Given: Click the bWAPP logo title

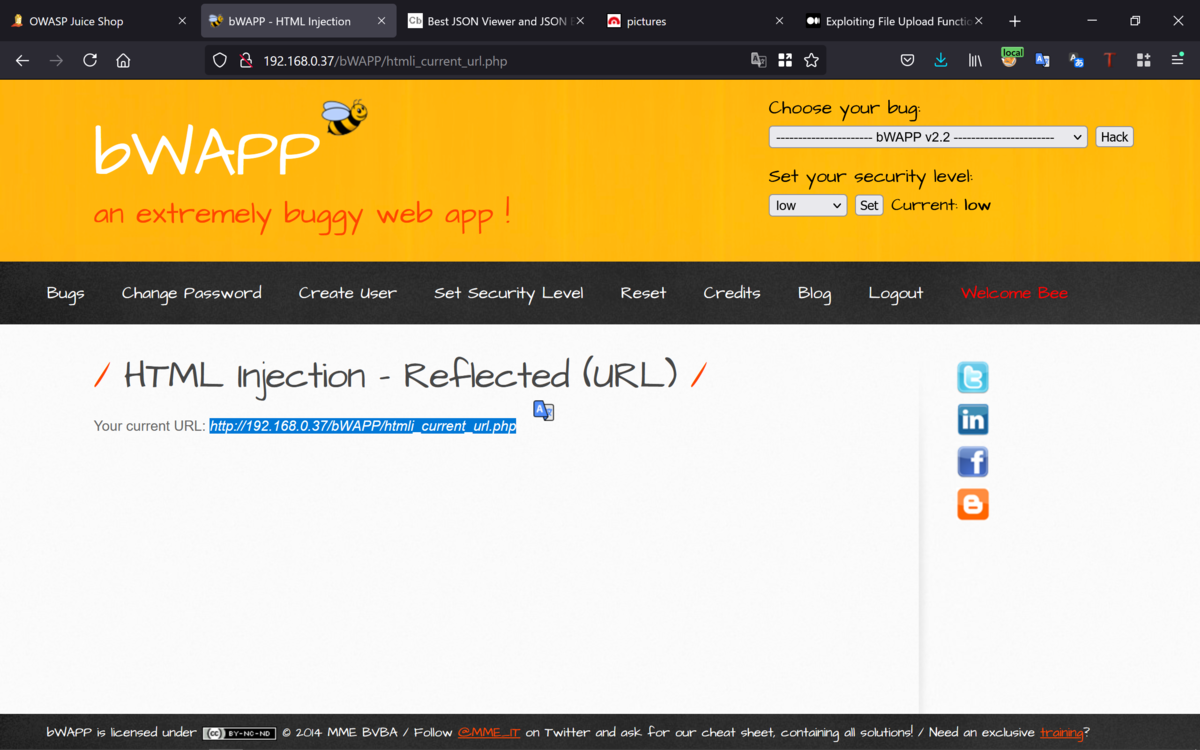Looking at the screenshot, I should [x=206, y=152].
